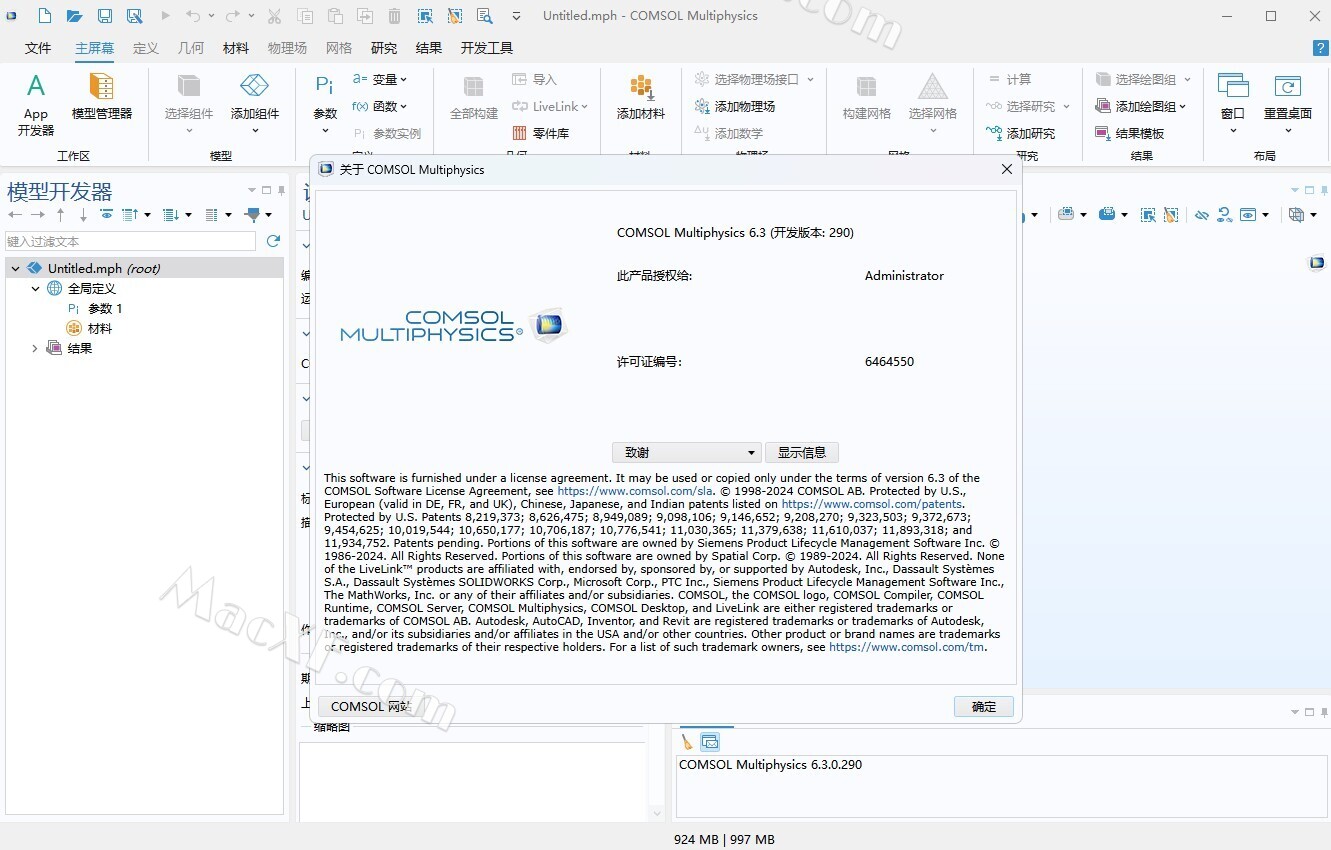This screenshot has height=850, width=1331.
Task: Click the save icon in title toolbar
Action: point(105,16)
